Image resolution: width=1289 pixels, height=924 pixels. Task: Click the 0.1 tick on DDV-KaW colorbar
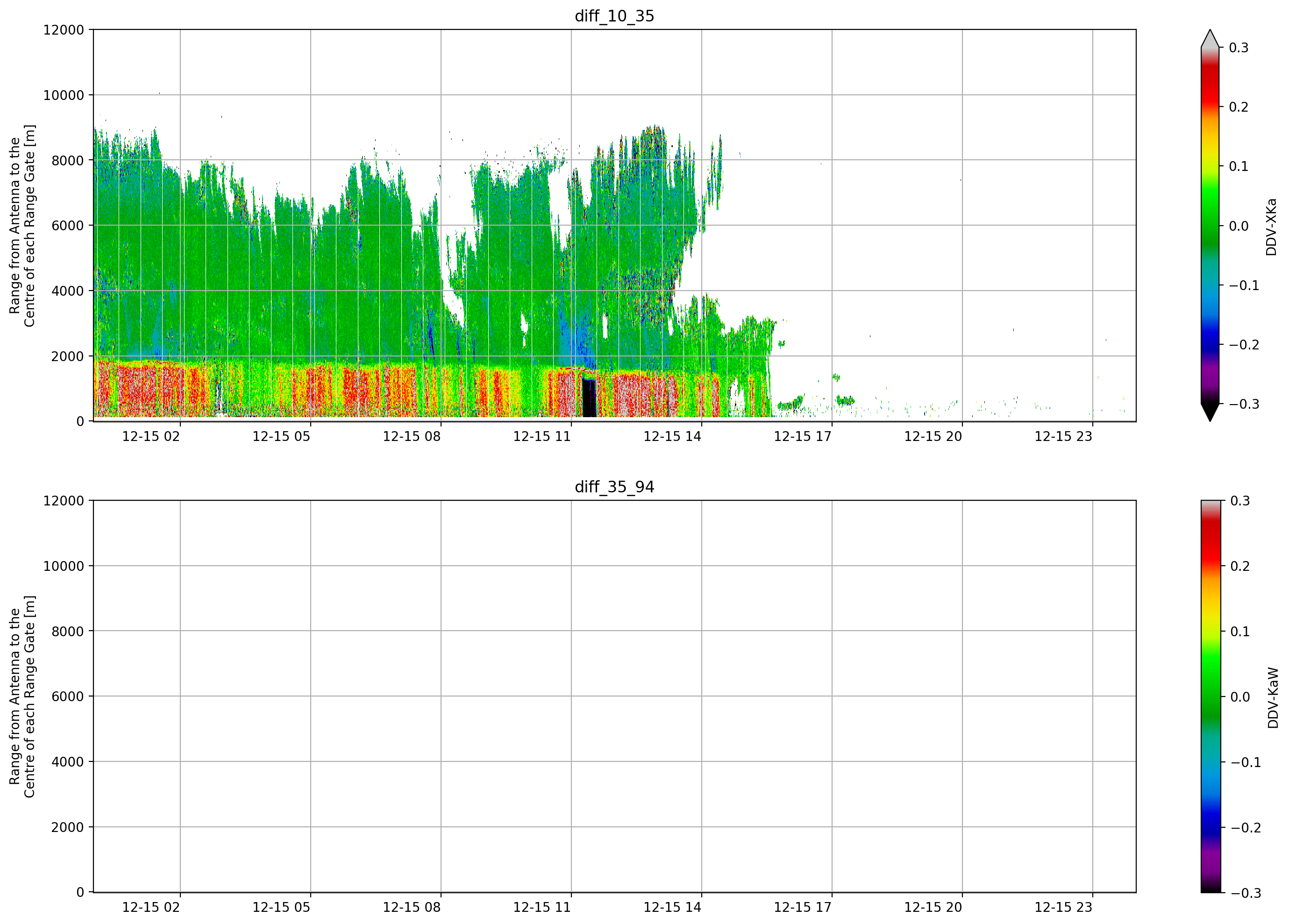tap(1240, 632)
